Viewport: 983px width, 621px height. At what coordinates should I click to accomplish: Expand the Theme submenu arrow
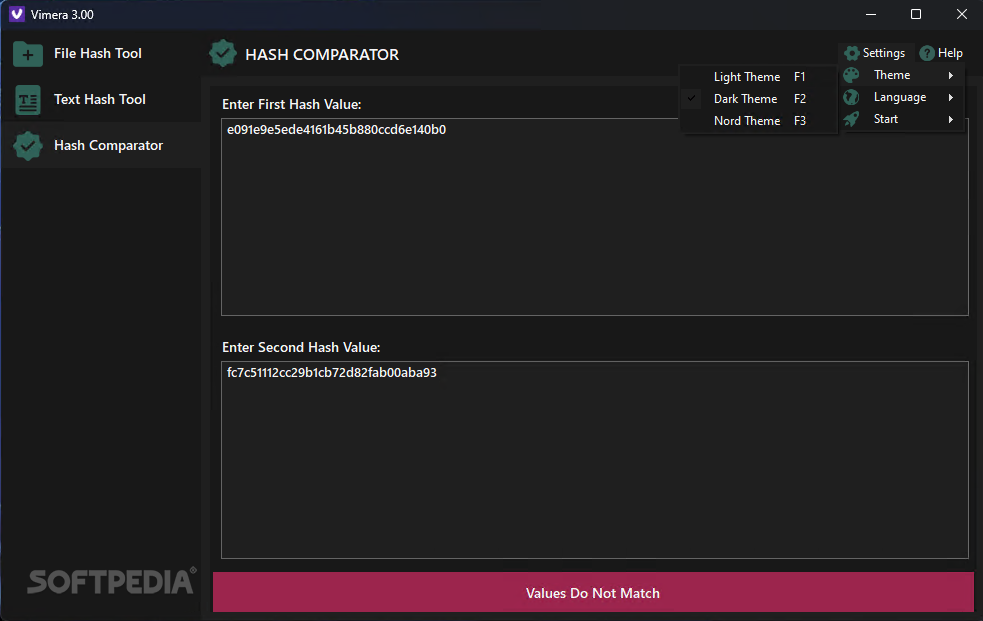pos(951,75)
